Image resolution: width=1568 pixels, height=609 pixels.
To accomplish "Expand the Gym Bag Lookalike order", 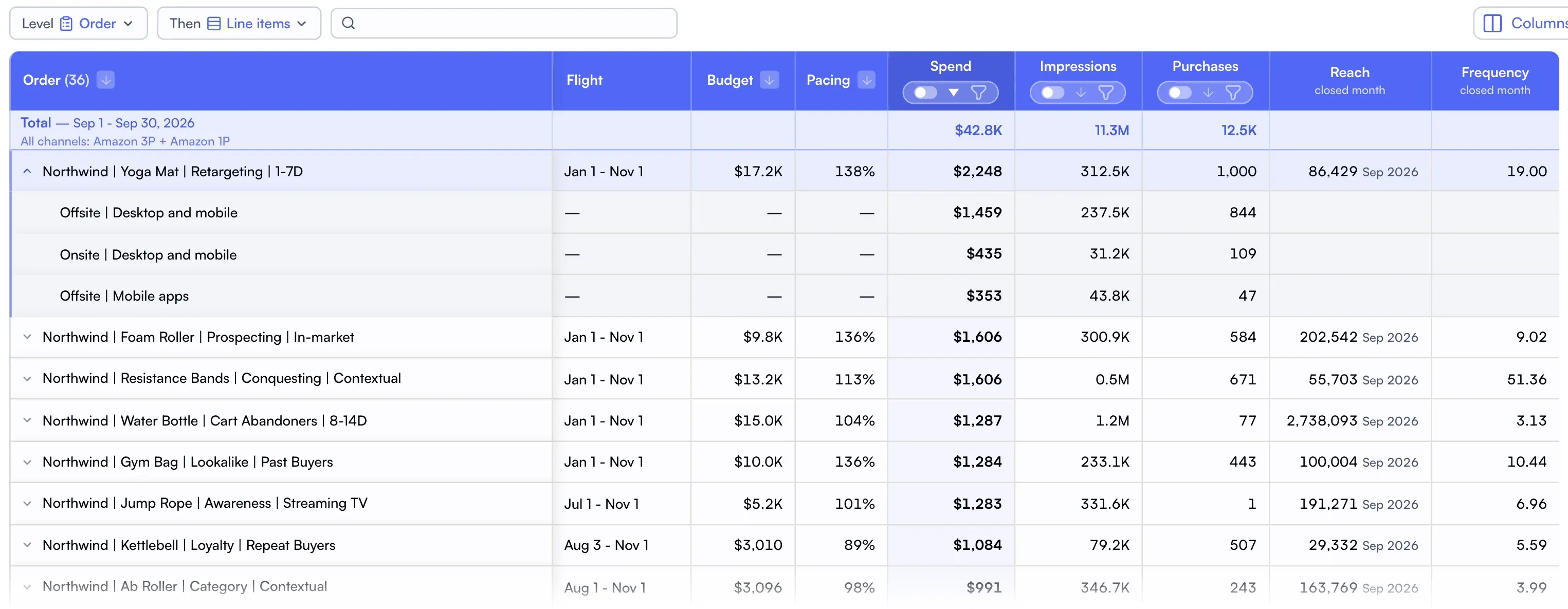I will coord(27,463).
